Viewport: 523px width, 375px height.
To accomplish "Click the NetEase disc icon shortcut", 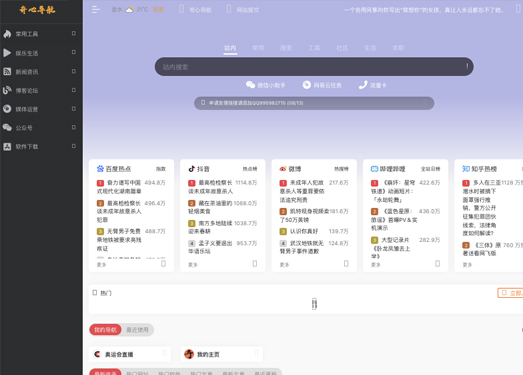I will (307, 85).
